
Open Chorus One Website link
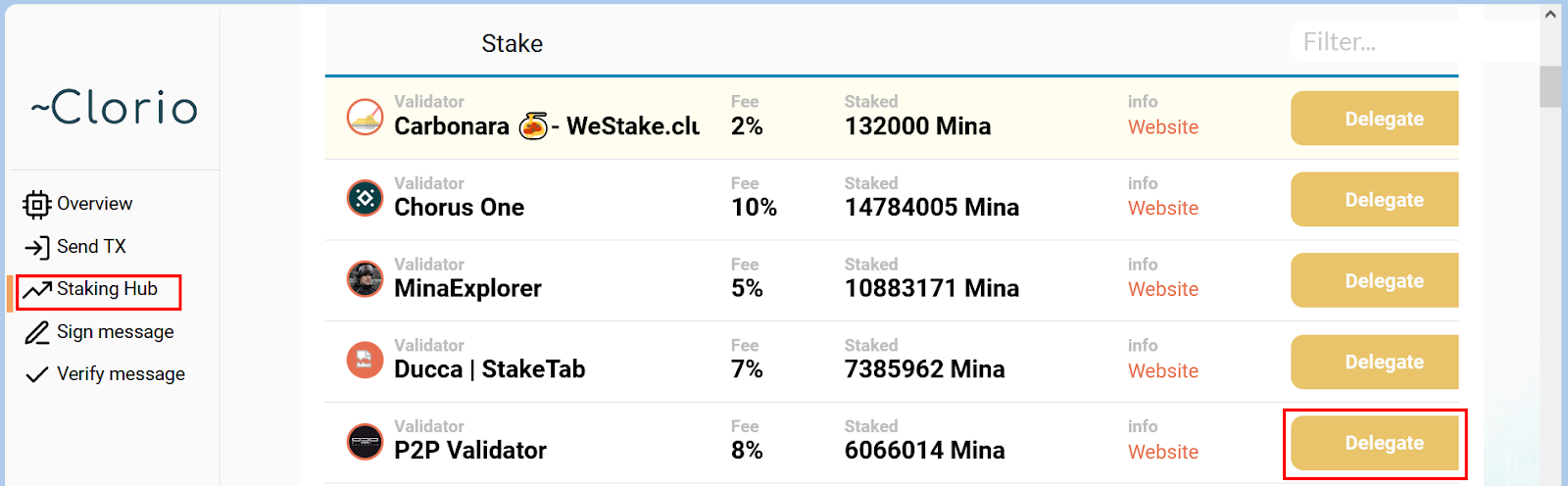tap(1163, 209)
